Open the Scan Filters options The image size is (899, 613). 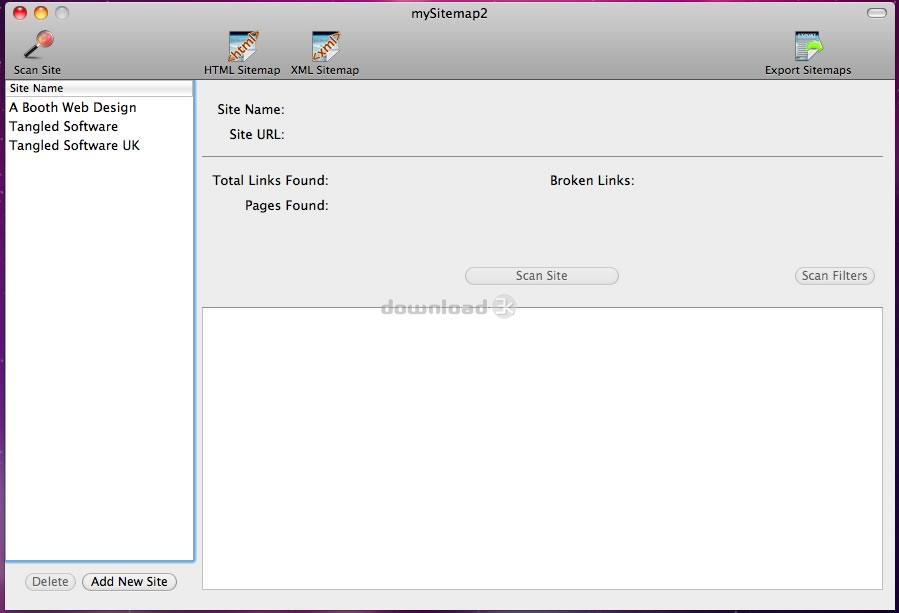835,276
